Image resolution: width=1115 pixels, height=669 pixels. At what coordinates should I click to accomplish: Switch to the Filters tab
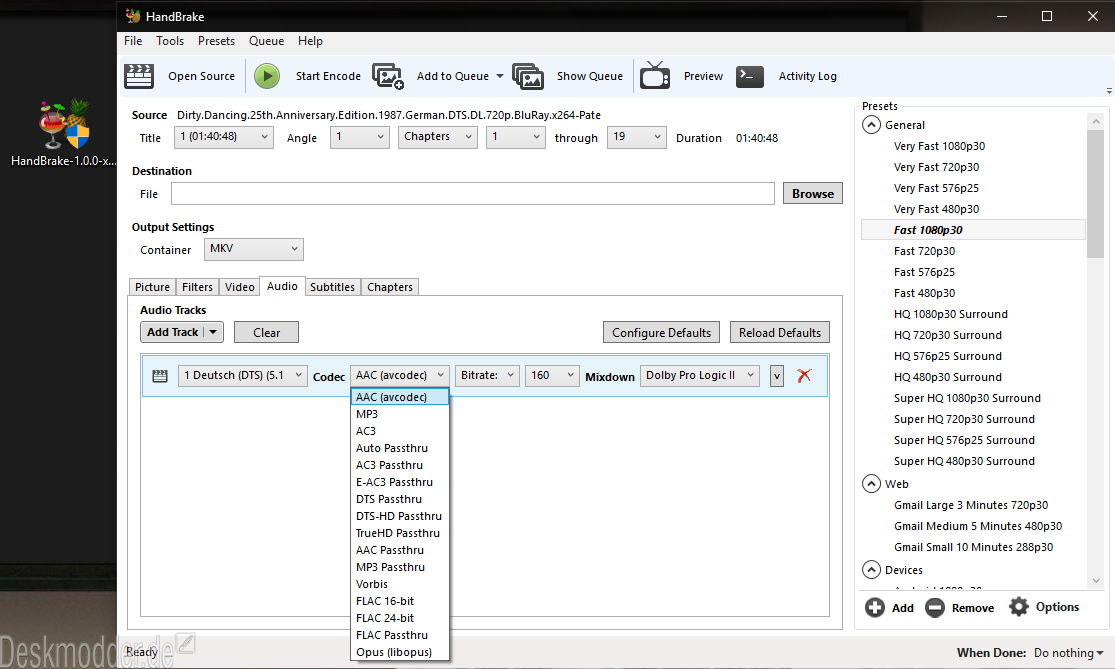[197, 287]
